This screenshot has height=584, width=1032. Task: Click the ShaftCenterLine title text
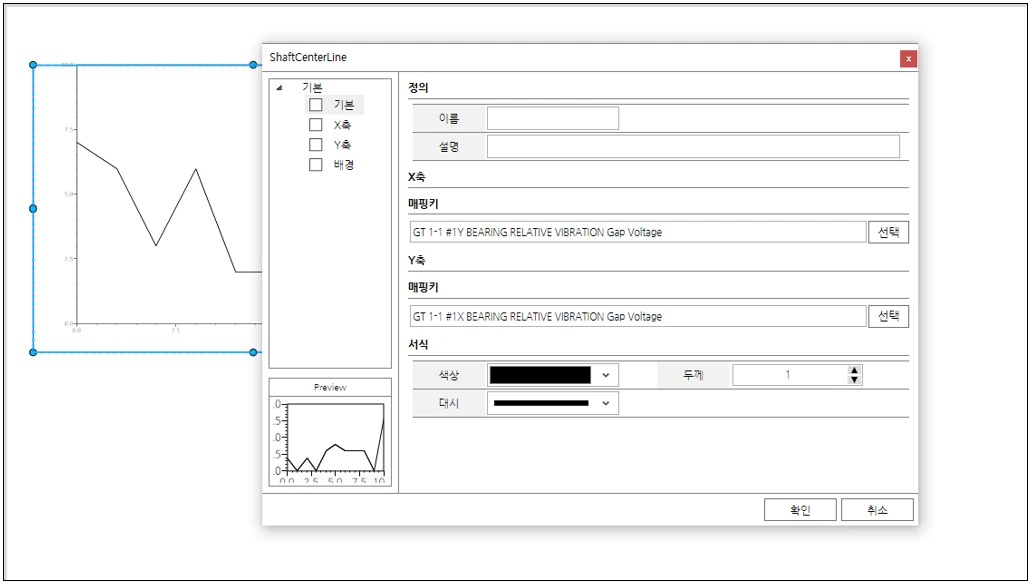pyautogui.click(x=308, y=57)
